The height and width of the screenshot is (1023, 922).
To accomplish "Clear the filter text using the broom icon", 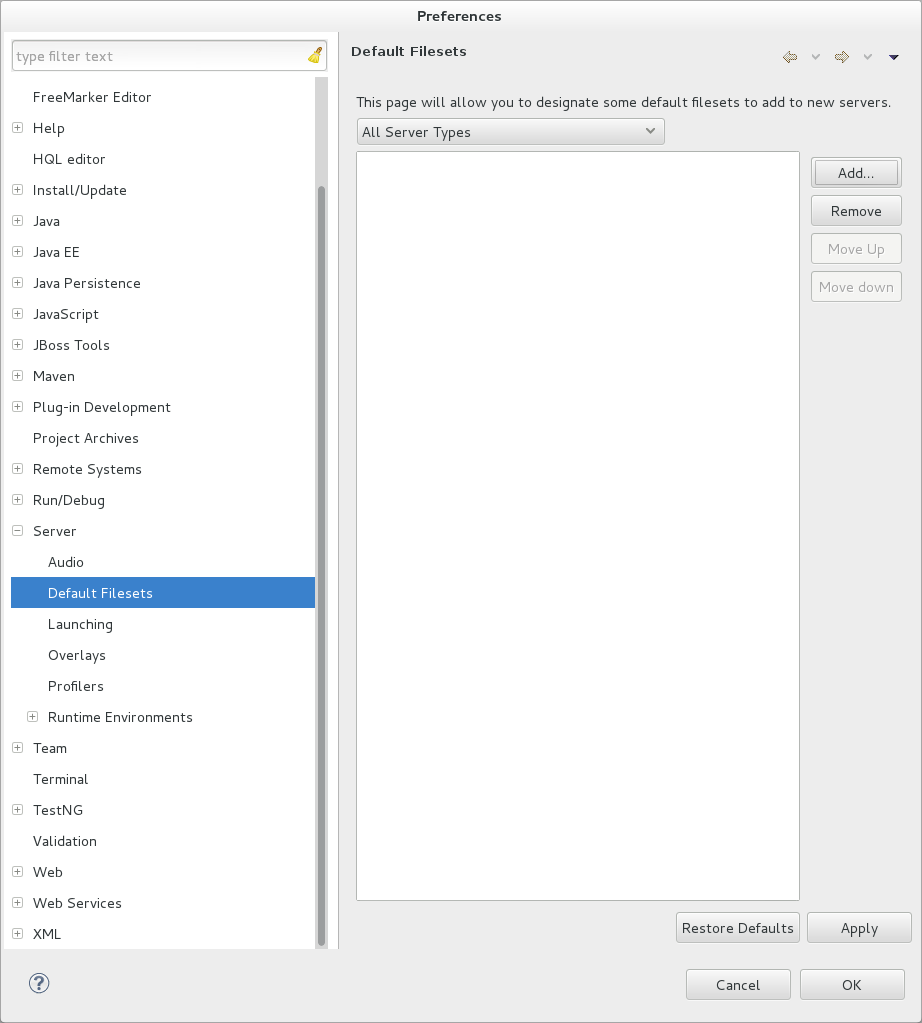I will (x=314, y=55).
